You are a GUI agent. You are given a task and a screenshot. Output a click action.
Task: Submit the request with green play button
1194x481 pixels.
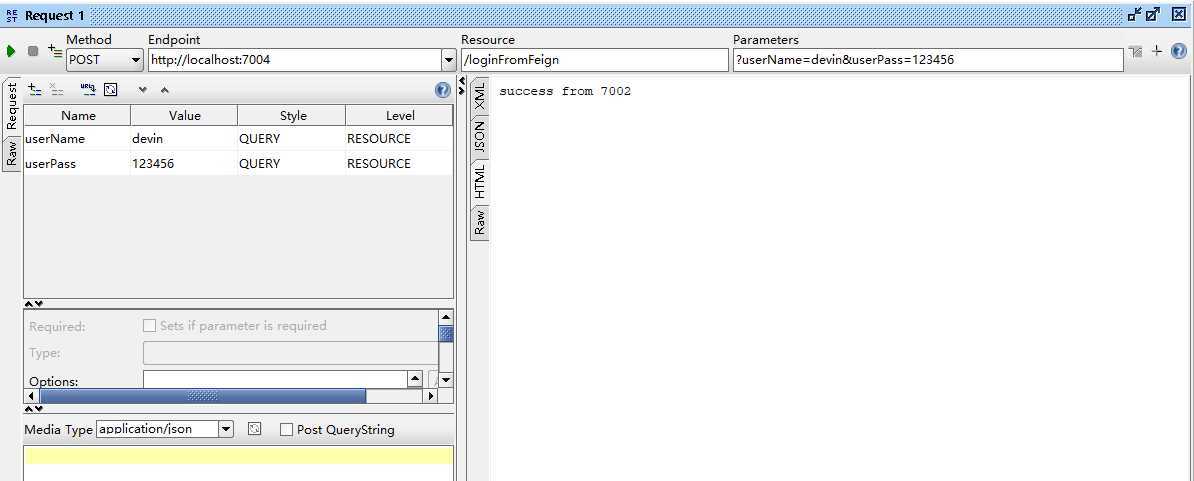(11, 52)
